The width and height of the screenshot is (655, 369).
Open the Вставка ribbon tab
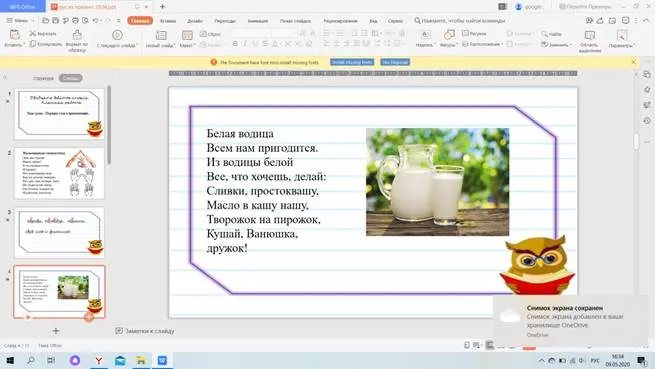tap(168, 20)
